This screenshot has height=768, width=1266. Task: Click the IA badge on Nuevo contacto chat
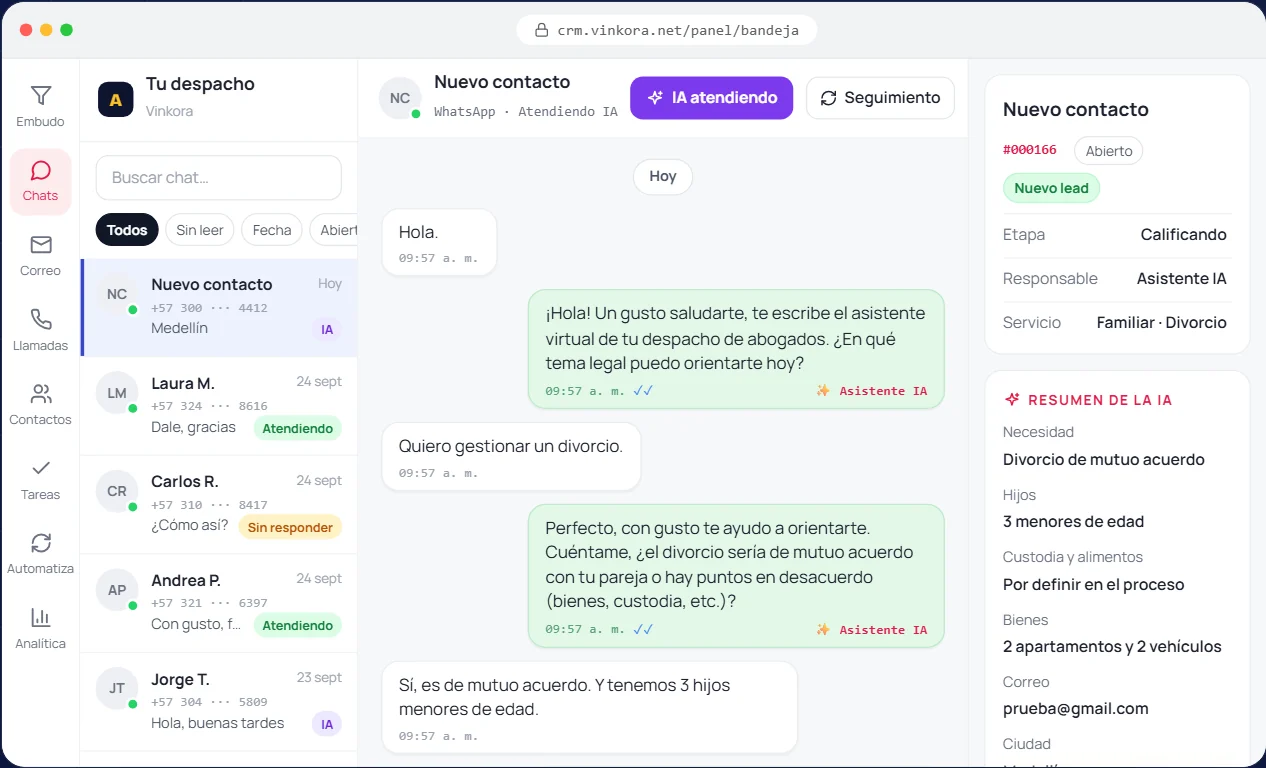point(326,329)
